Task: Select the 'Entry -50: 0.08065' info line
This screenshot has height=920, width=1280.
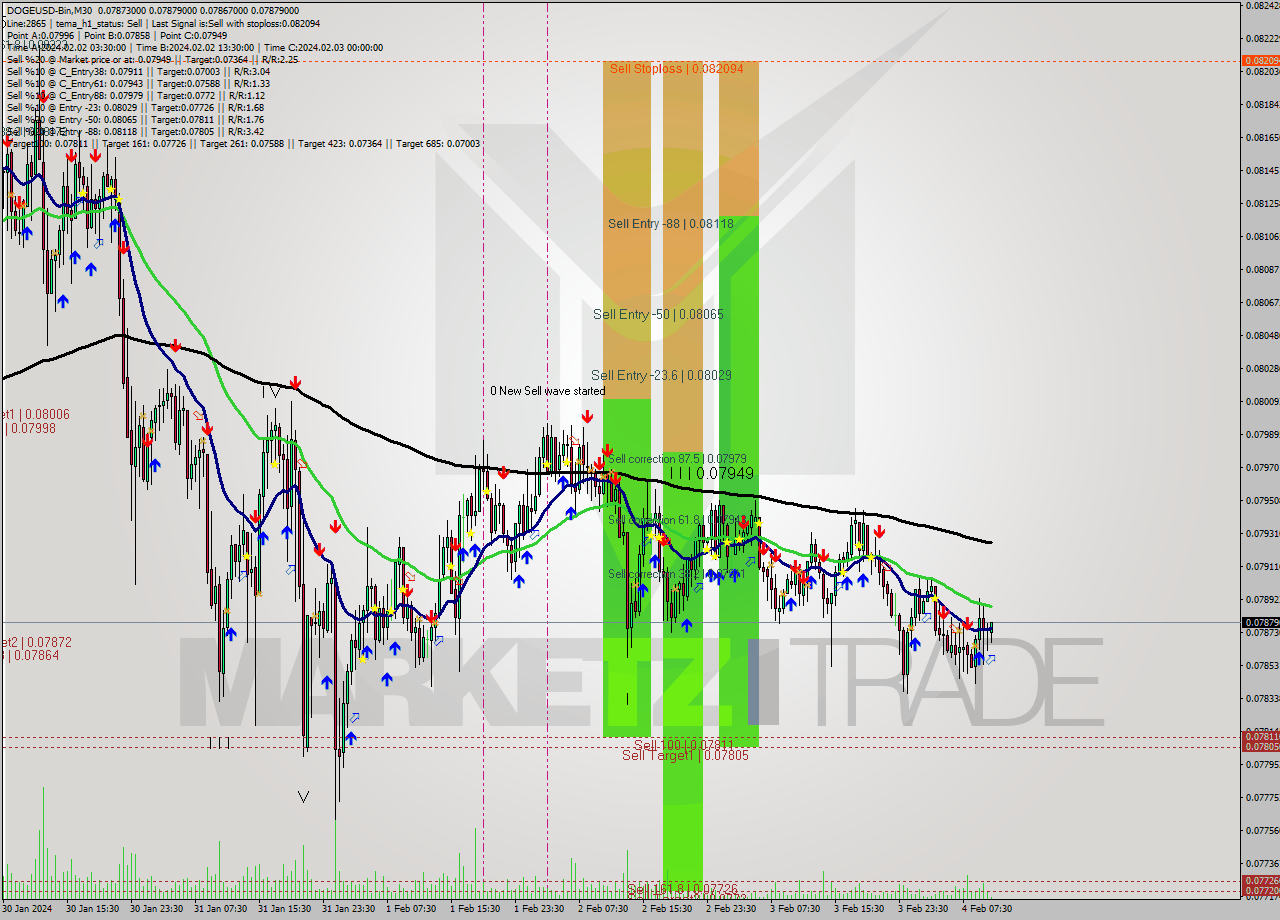Action: point(135,120)
